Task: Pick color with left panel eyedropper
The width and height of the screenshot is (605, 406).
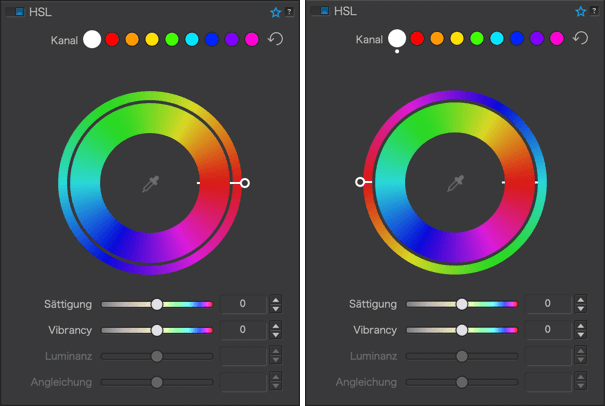Action: point(150,184)
